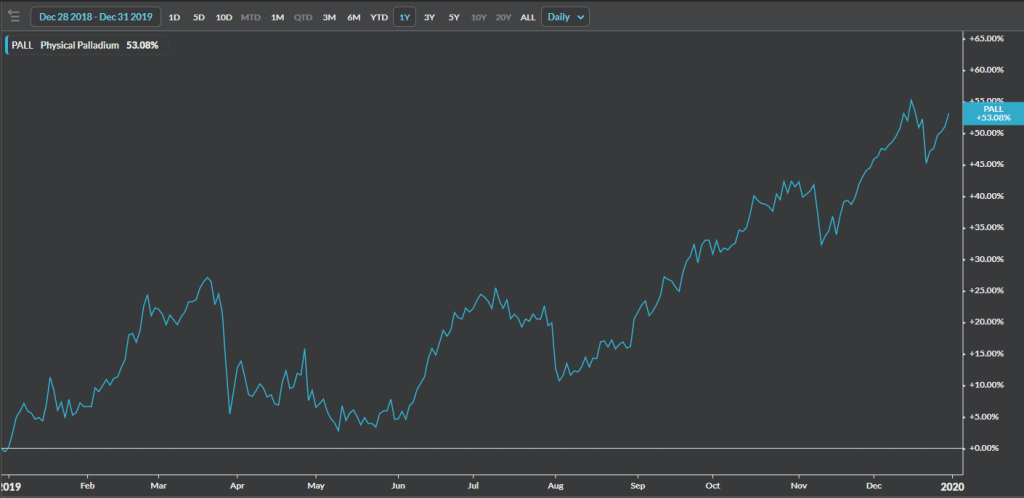Set chart range to YTD
This screenshot has height=498, width=1024.
tap(379, 17)
